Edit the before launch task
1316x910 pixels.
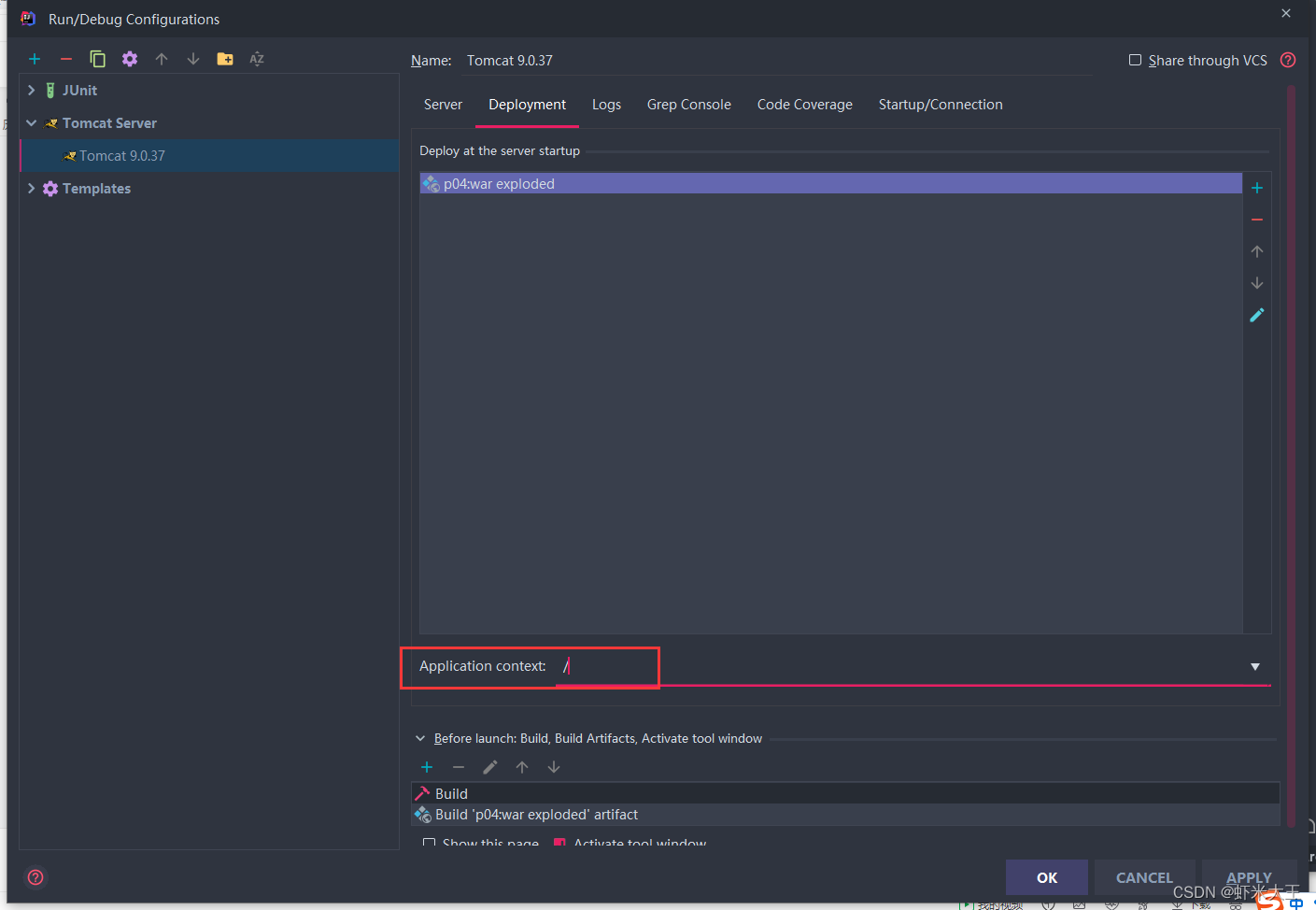click(490, 767)
